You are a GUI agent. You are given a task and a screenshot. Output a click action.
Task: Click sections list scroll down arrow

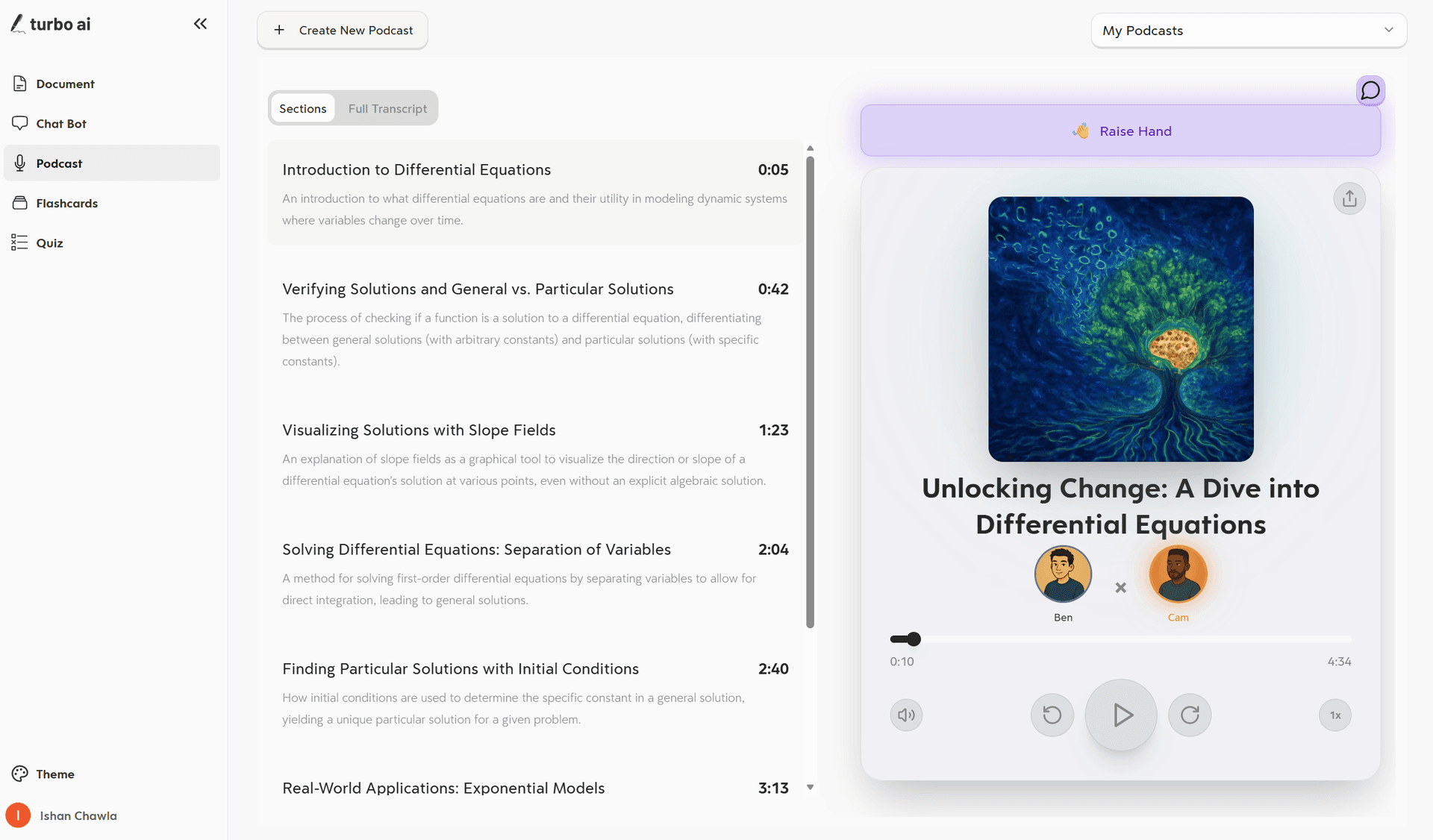tap(810, 787)
